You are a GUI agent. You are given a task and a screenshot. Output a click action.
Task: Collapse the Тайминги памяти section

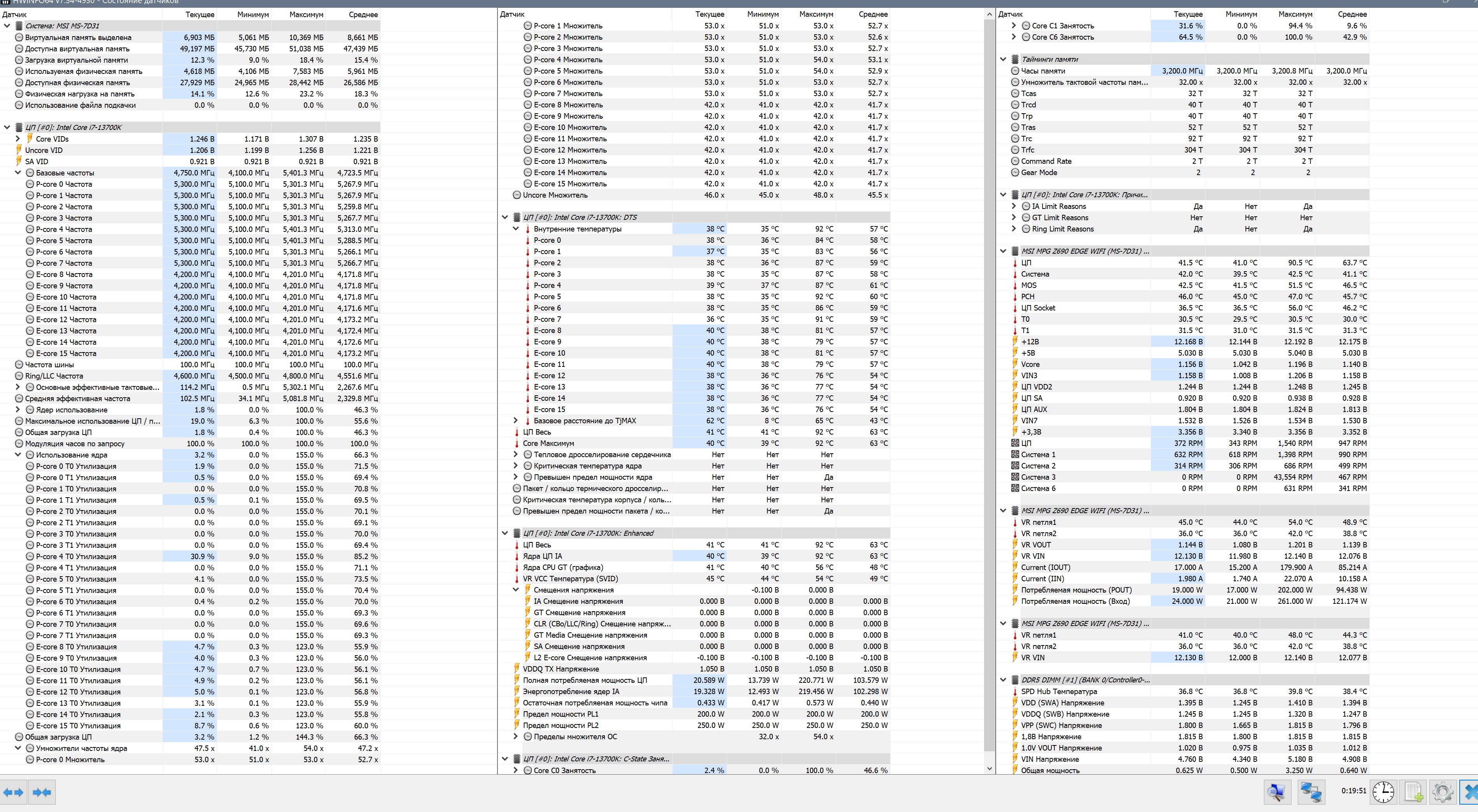(x=1003, y=59)
